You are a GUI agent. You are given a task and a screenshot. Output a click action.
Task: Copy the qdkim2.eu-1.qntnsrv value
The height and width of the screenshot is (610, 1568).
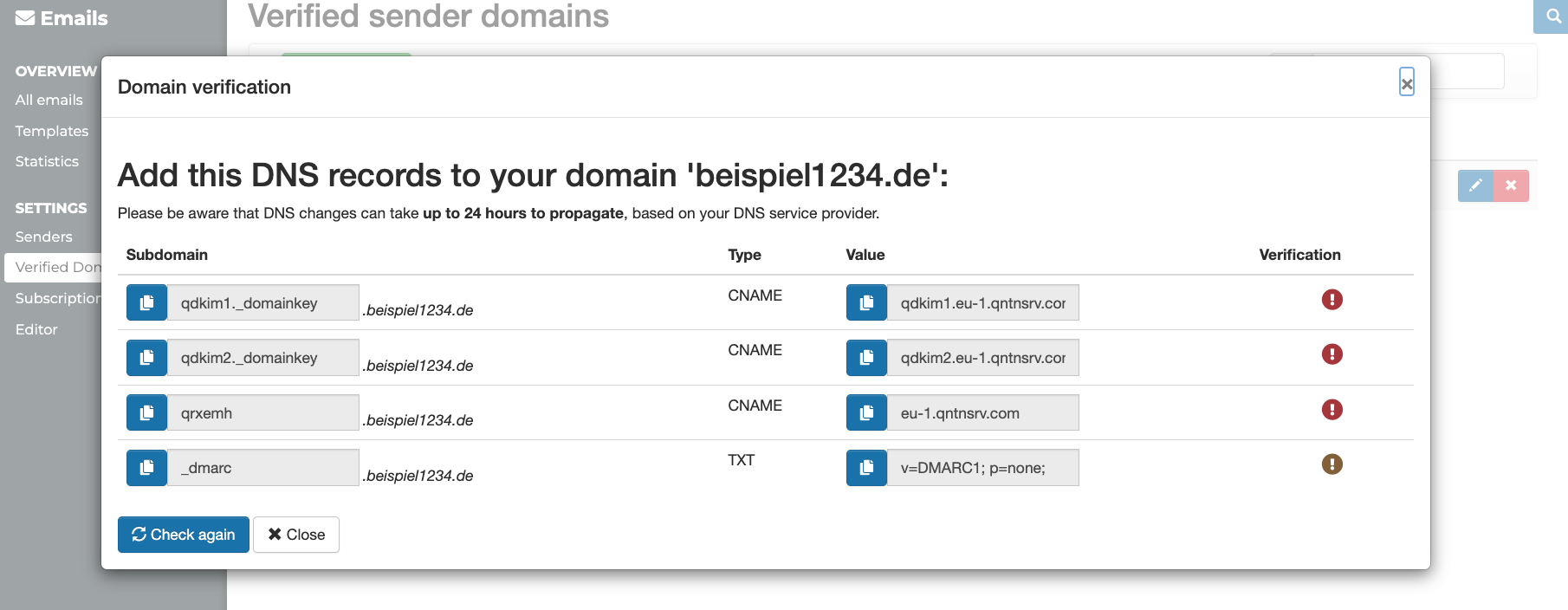[x=866, y=357]
